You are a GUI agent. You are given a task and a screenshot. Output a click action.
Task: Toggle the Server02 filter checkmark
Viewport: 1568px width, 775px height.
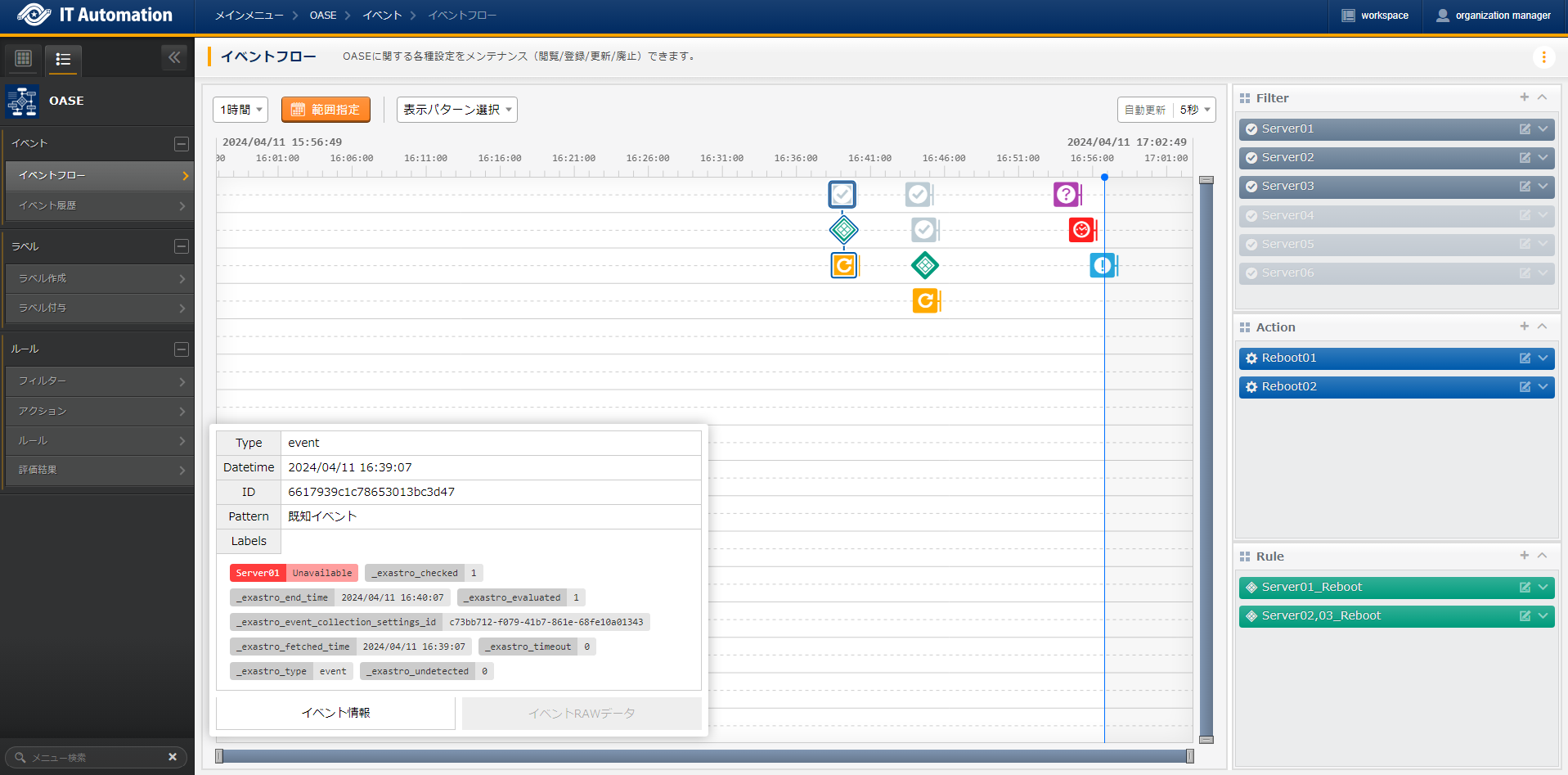tap(1251, 158)
